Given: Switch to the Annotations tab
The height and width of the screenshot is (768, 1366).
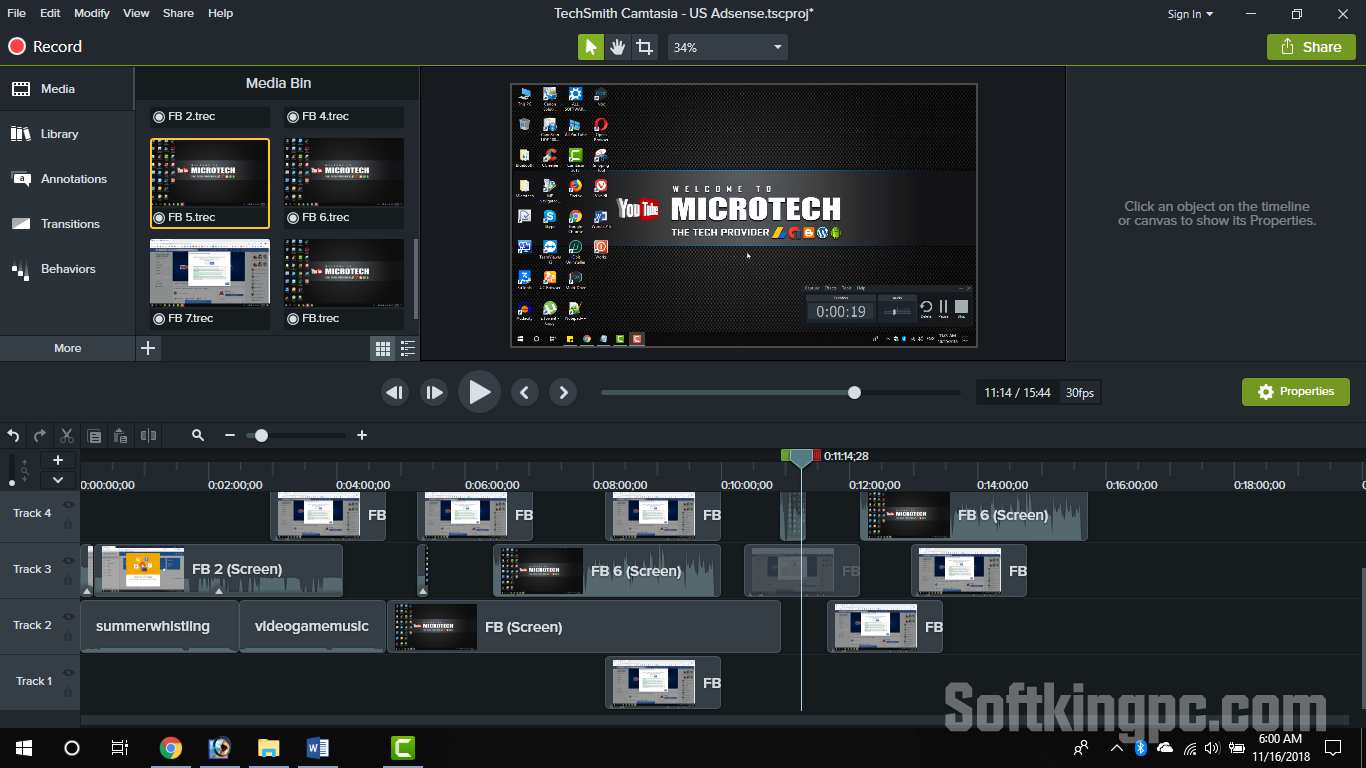Looking at the screenshot, I should coord(67,179).
